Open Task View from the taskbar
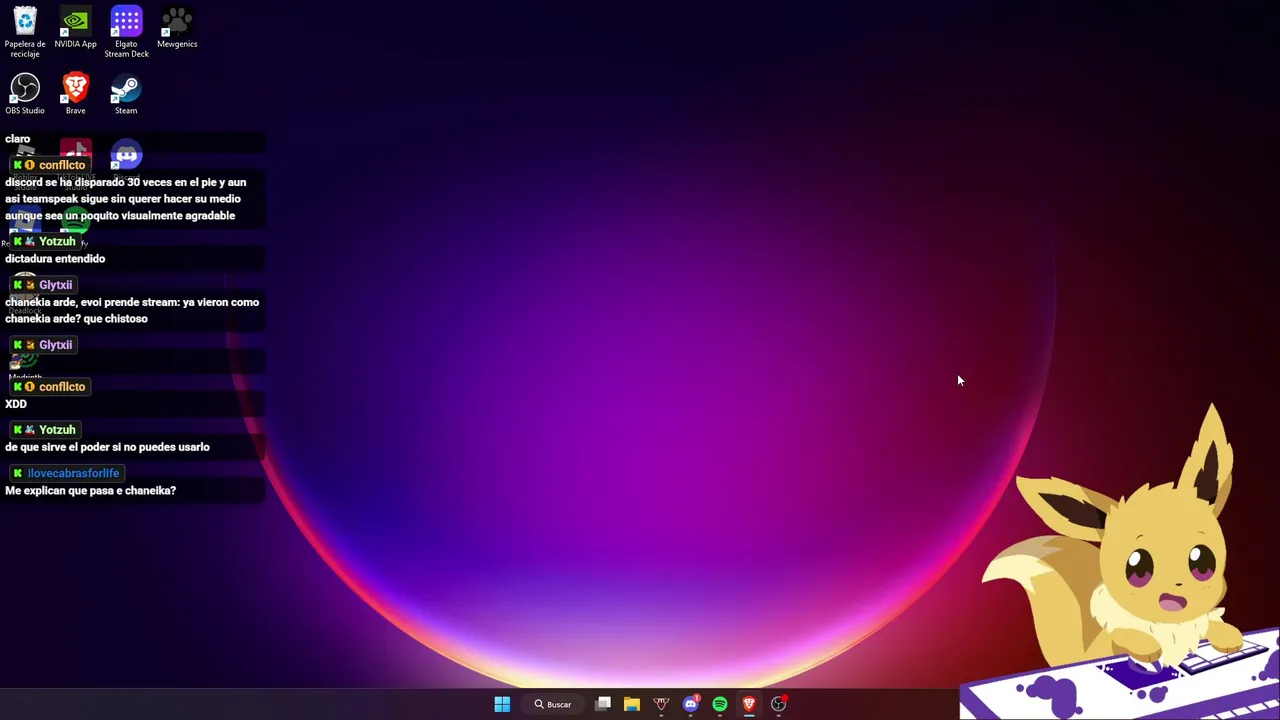 pos(603,704)
